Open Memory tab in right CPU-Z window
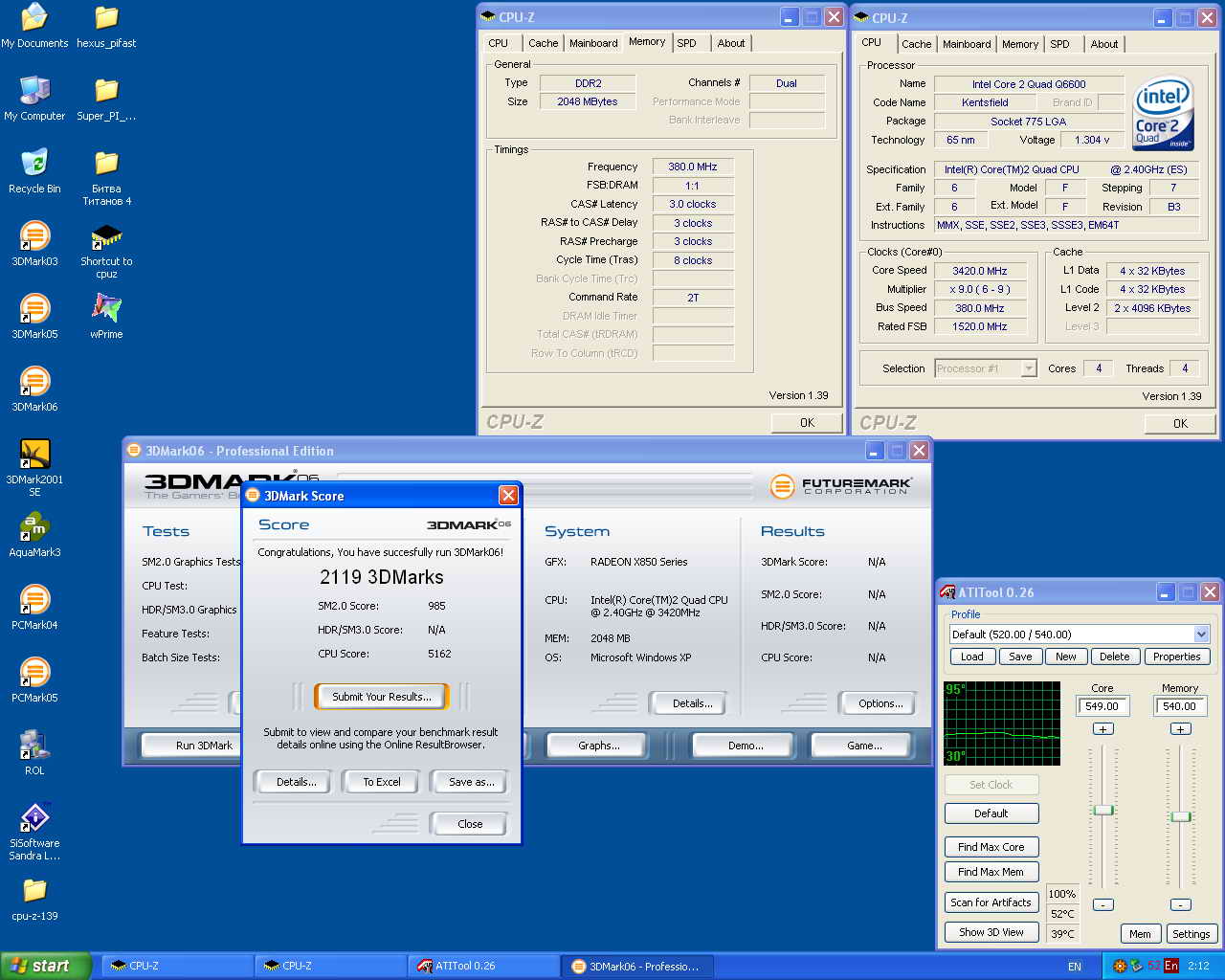 pyautogui.click(x=1020, y=44)
